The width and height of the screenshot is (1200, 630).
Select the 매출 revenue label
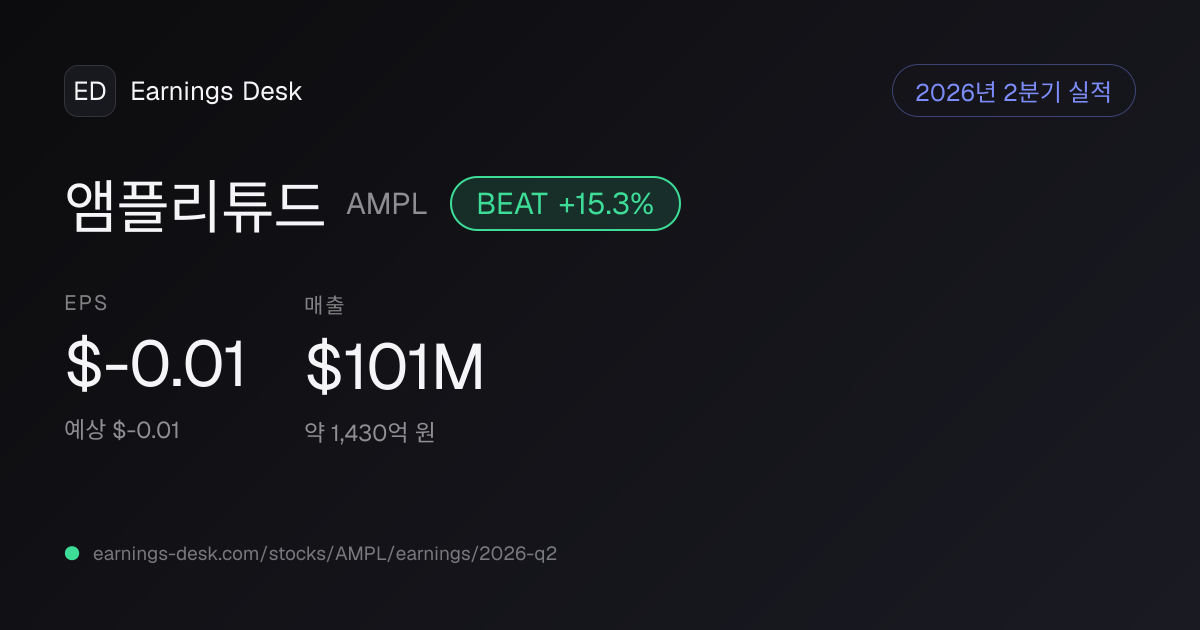point(324,305)
